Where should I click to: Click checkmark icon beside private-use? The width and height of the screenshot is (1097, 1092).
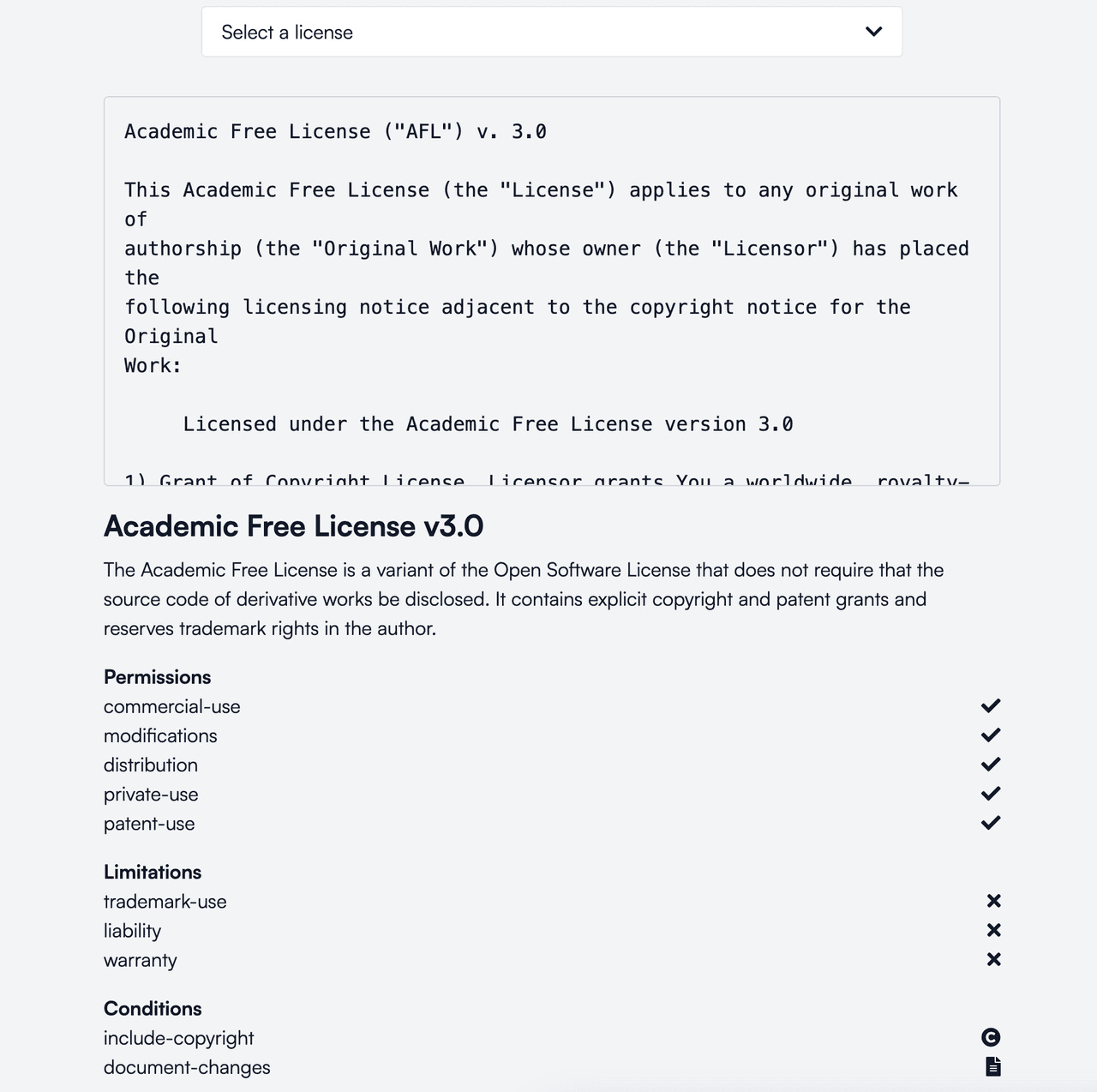click(991, 794)
